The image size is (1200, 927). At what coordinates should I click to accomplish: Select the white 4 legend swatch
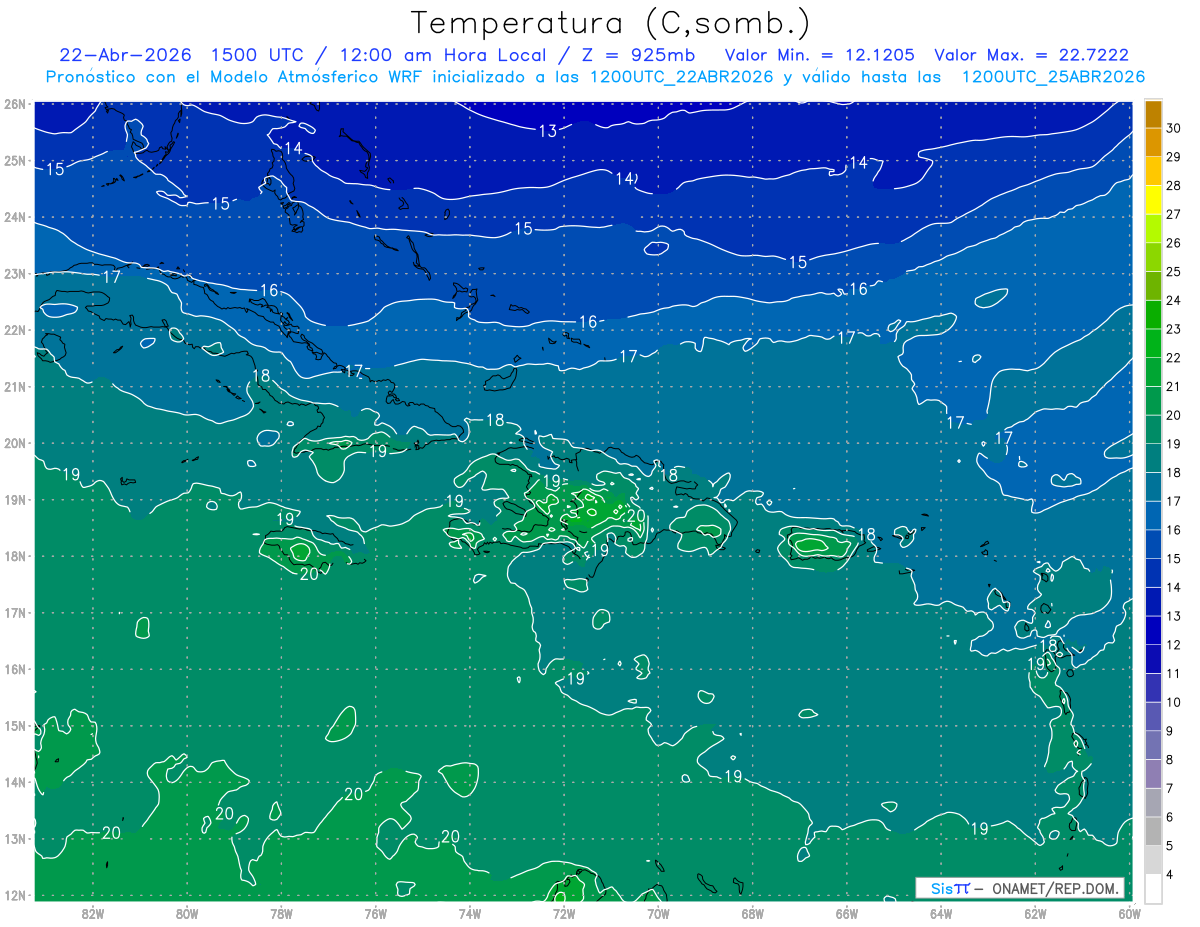pyautogui.click(x=1153, y=888)
